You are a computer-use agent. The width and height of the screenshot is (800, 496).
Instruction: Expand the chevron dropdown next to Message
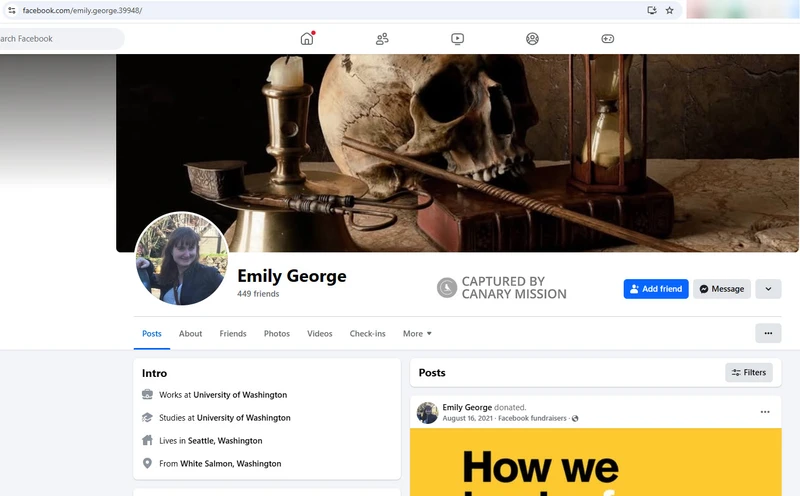pyautogui.click(x=768, y=289)
